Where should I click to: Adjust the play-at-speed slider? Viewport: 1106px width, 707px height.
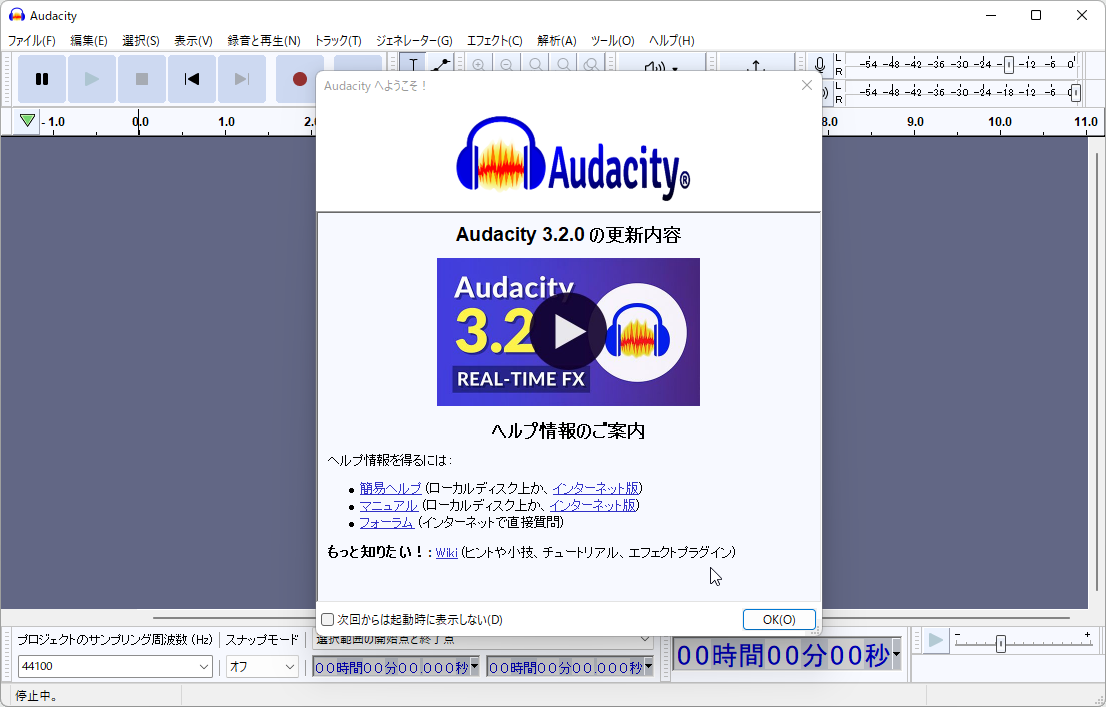(x=1003, y=643)
